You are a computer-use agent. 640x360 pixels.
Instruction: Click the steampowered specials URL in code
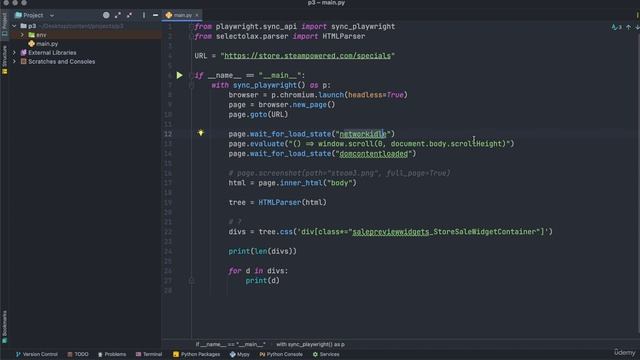pos(307,56)
